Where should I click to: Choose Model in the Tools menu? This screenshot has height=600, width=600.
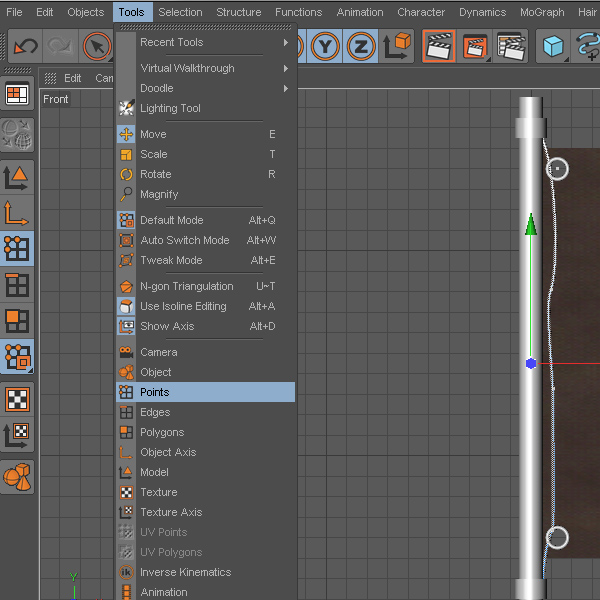[205, 472]
